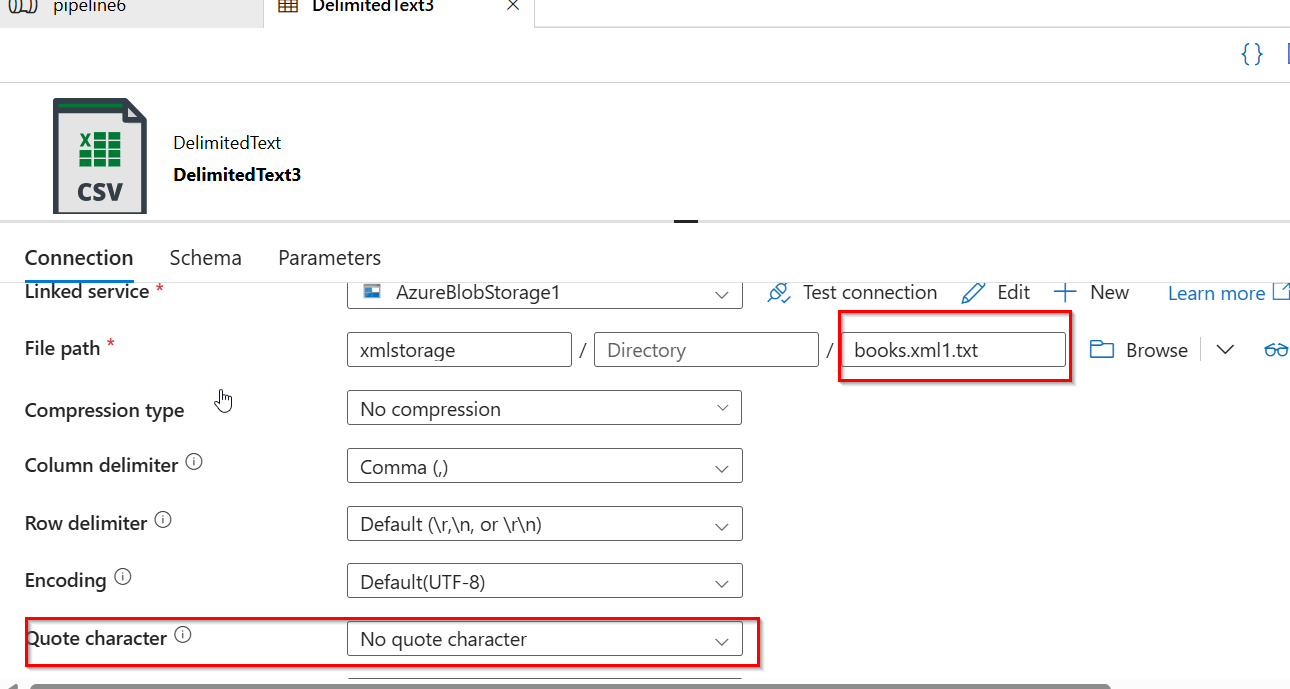Open the Encoding dropdown
The width and height of the screenshot is (1290, 689).
pyautogui.click(x=722, y=581)
